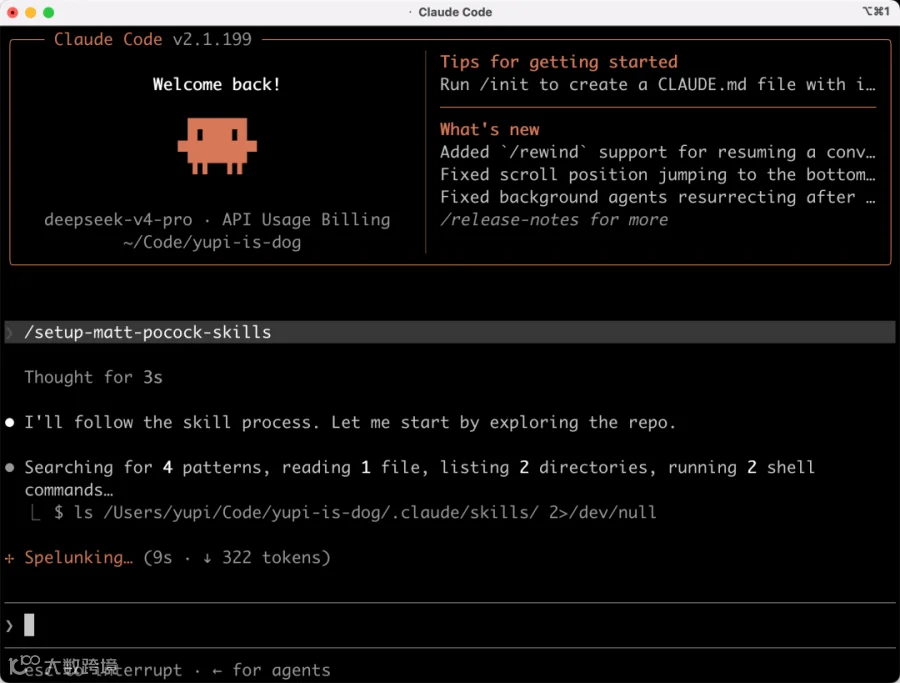Click the chevron before /setup-matt-pocock-skills

pos(10,332)
